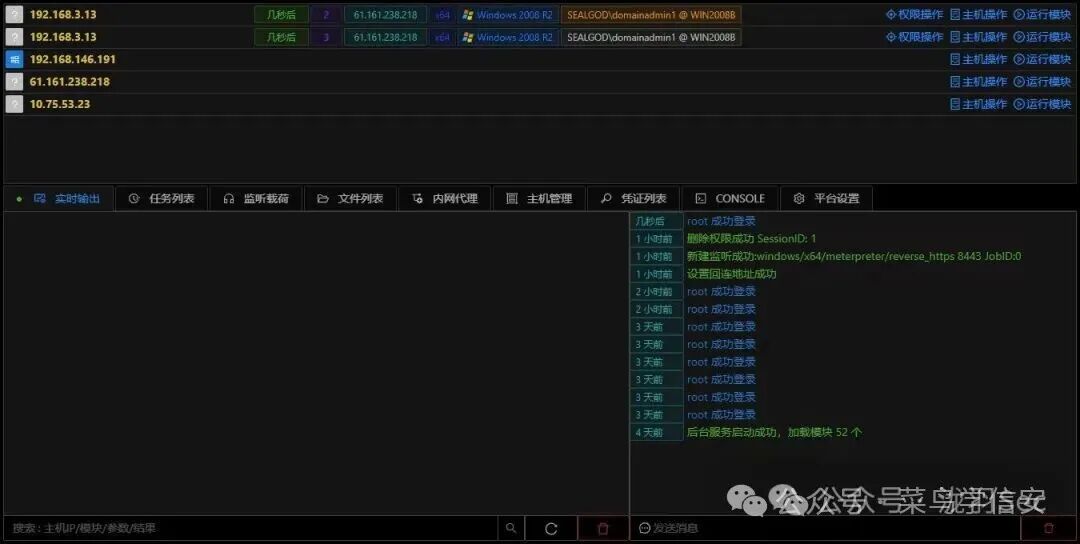This screenshot has width=1080, height=544.
Task: Focus the 搜索 主机IP/模块/参数/结果 search field
Action: 251,528
